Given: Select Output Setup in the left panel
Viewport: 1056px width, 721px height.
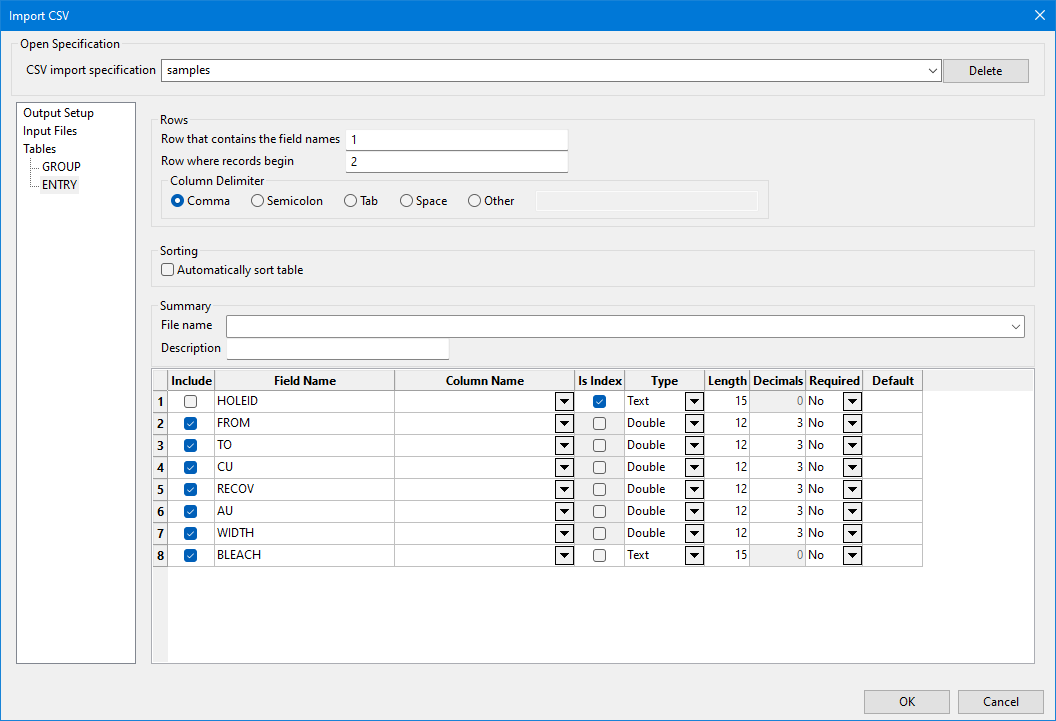Looking at the screenshot, I should coord(58,113).
